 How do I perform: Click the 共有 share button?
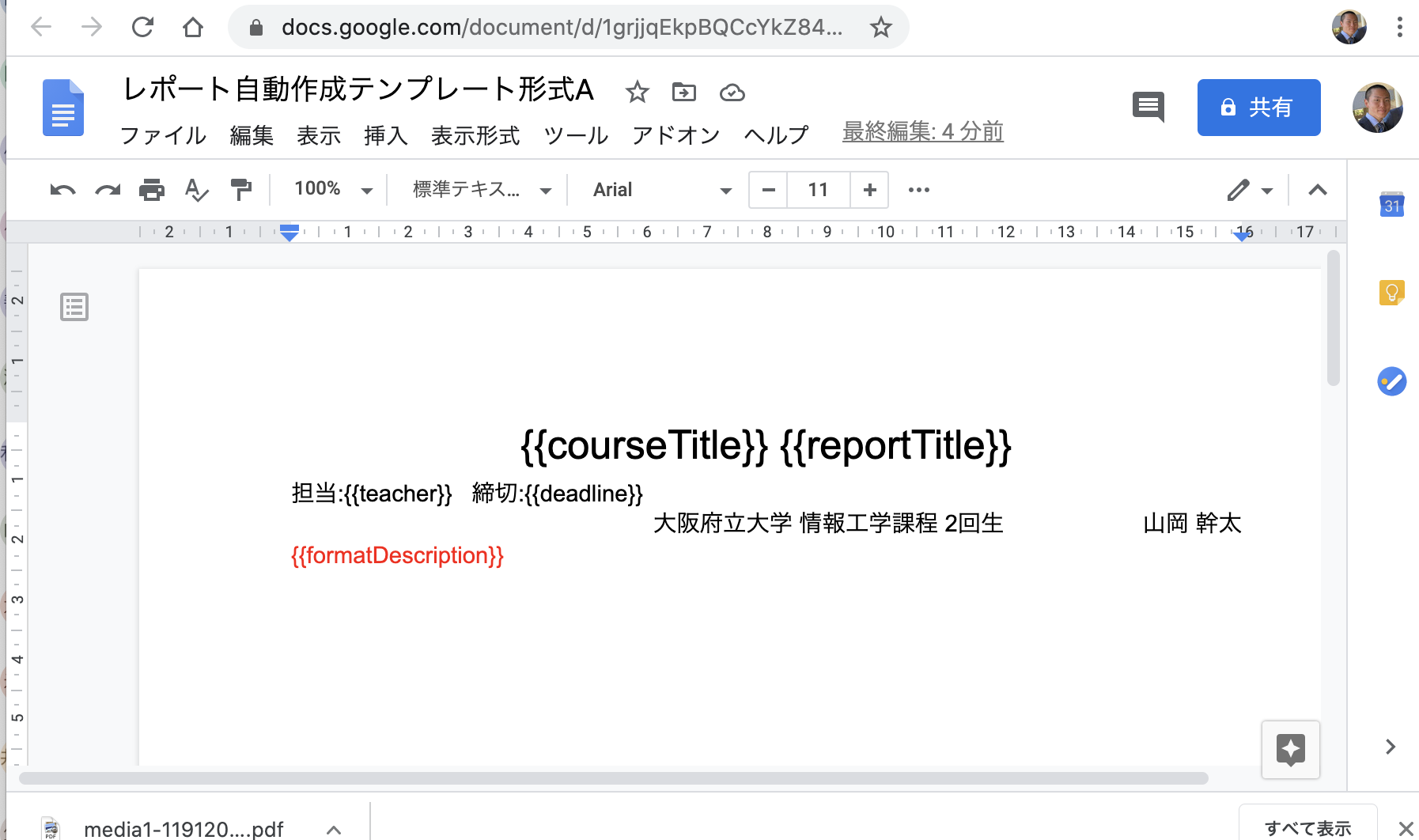click(x=1258, y=108)
